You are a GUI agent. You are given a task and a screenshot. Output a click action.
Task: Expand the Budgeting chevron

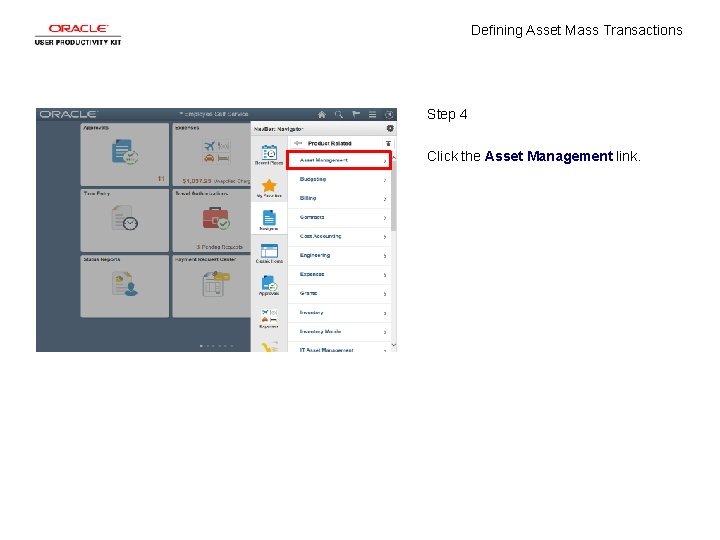tap(385, 180)
